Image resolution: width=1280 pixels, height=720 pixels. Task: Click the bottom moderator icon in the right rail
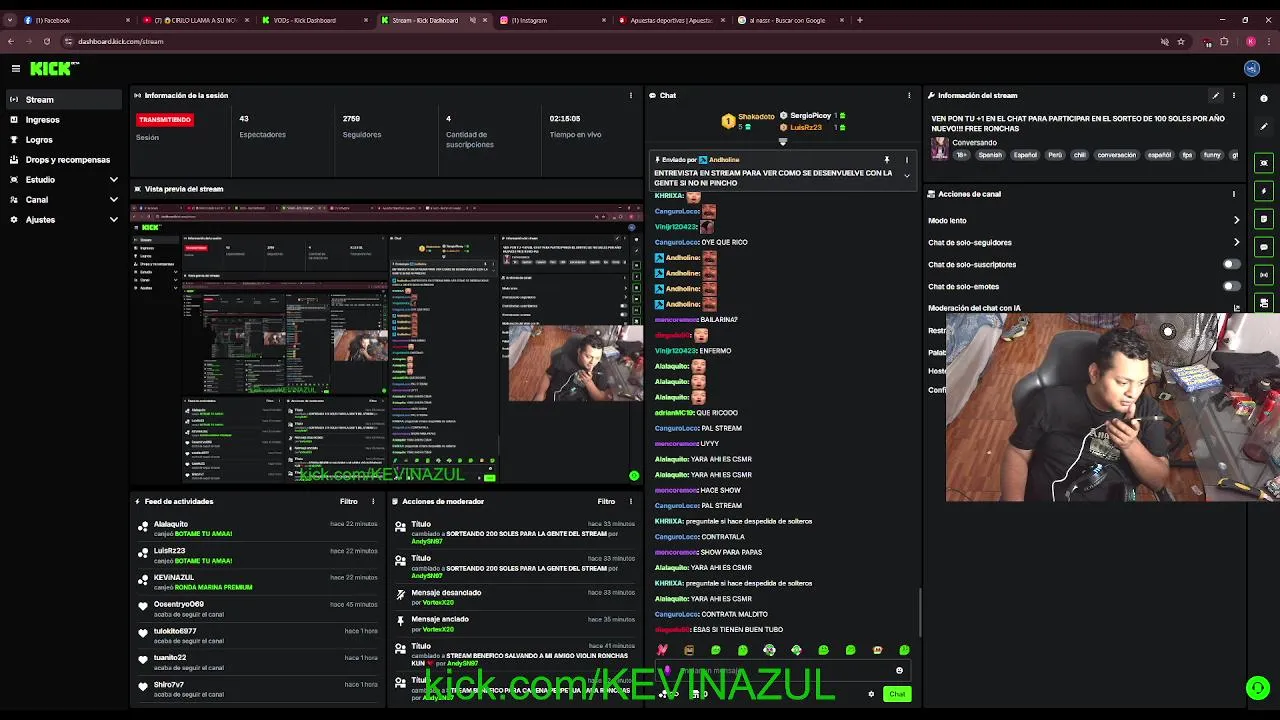1265,302
